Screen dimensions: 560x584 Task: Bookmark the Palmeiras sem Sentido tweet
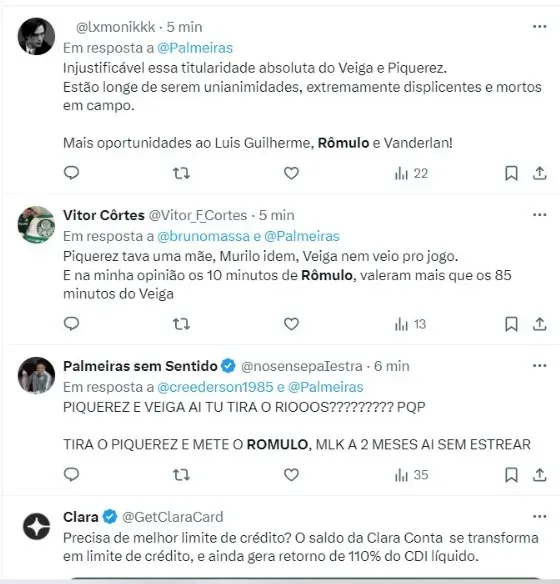511,475
